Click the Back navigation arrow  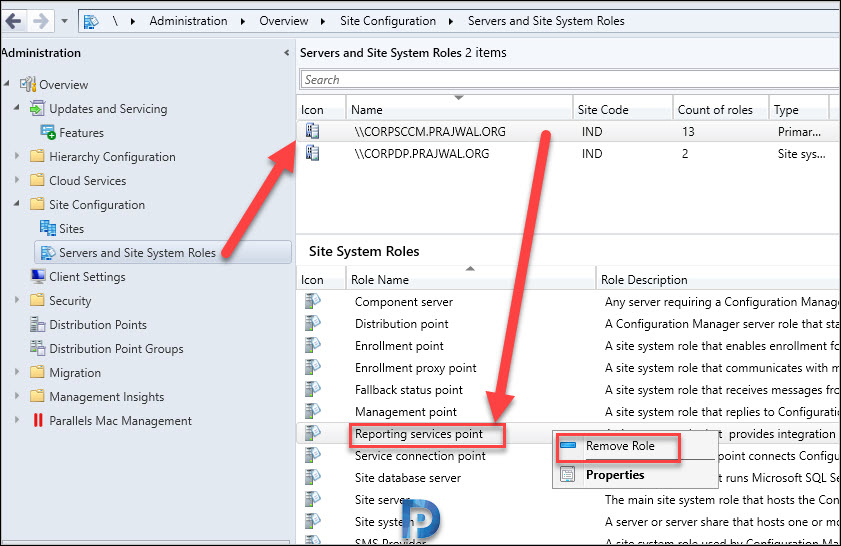(13, 21)
